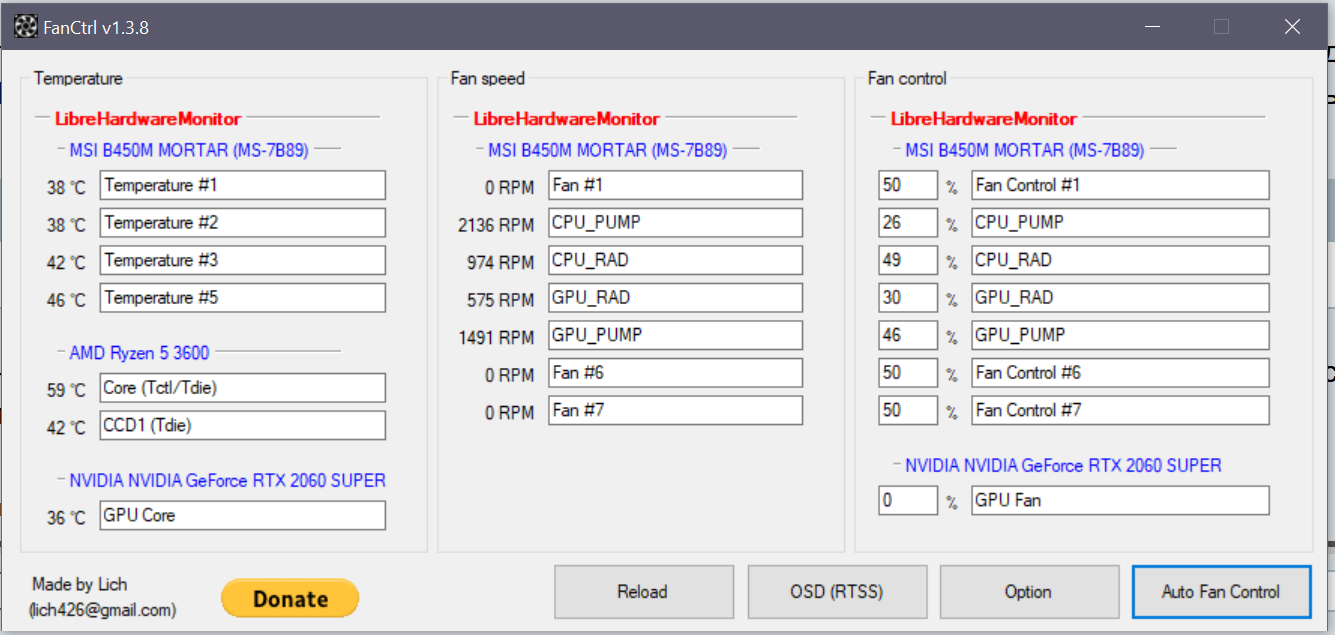Edit the Temperature #2 name field
Viewport: 1335px width, 635px height.
tap(243, 223)
